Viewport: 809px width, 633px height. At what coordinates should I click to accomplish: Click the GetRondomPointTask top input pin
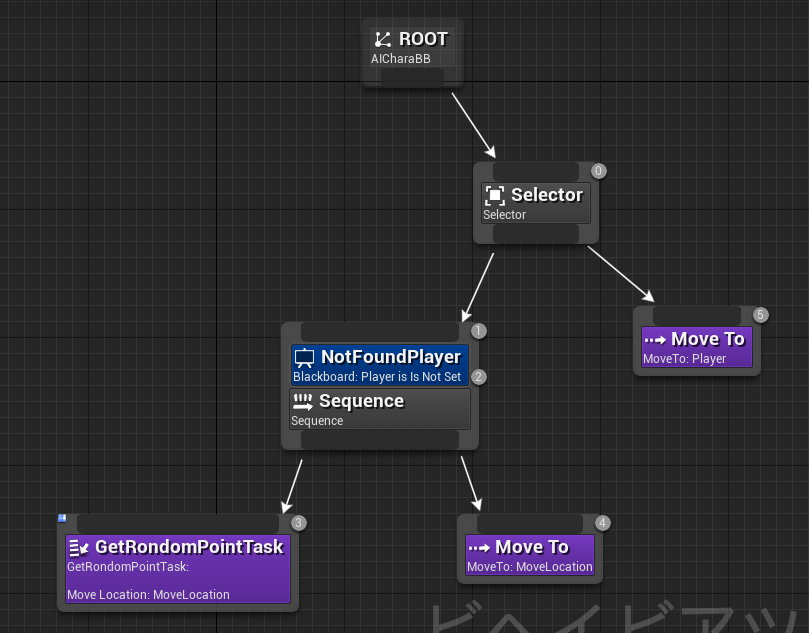click(x=178, y=524)
